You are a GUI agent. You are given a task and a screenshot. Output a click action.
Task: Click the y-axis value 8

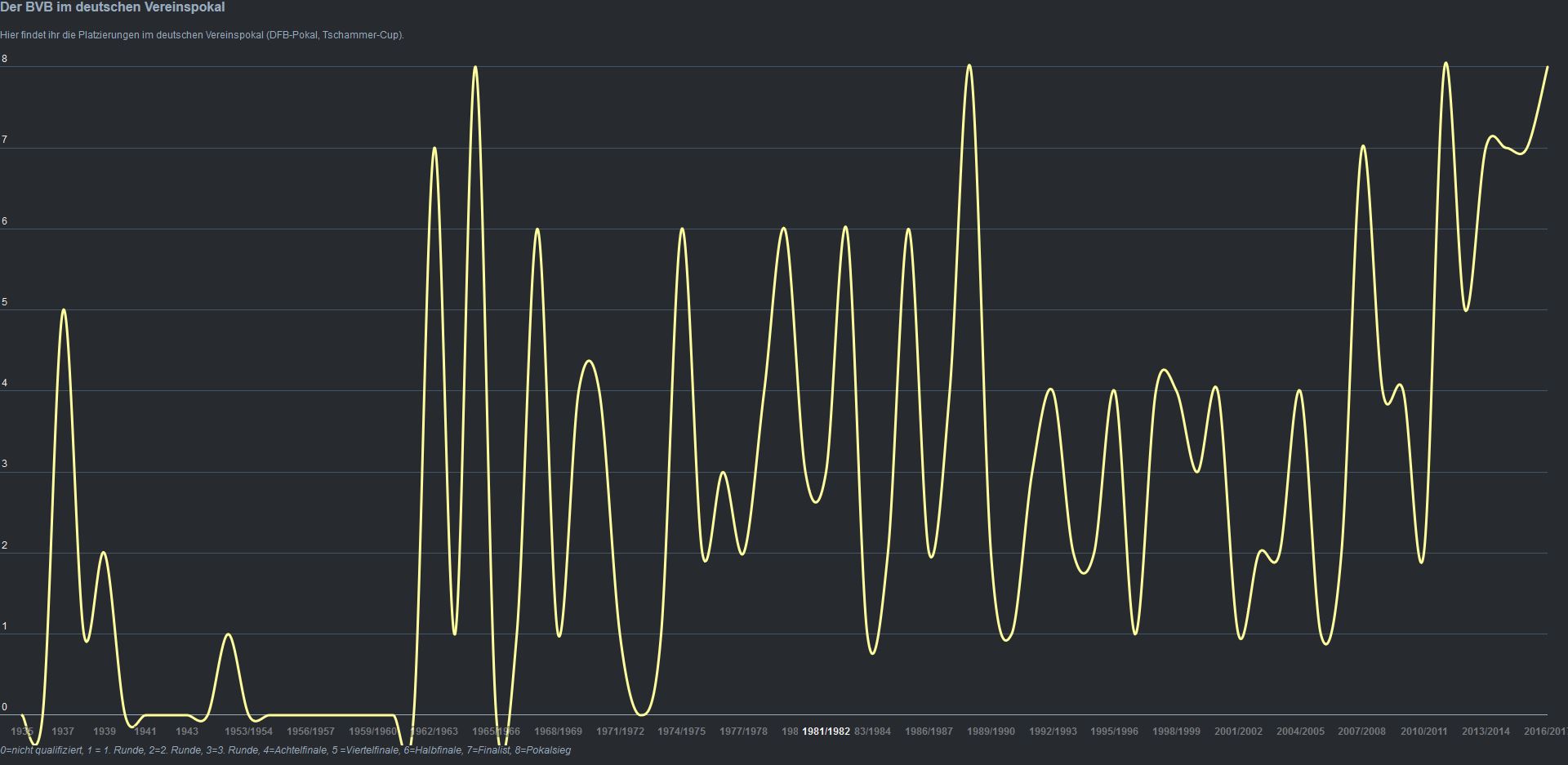(x=4, y=59)
